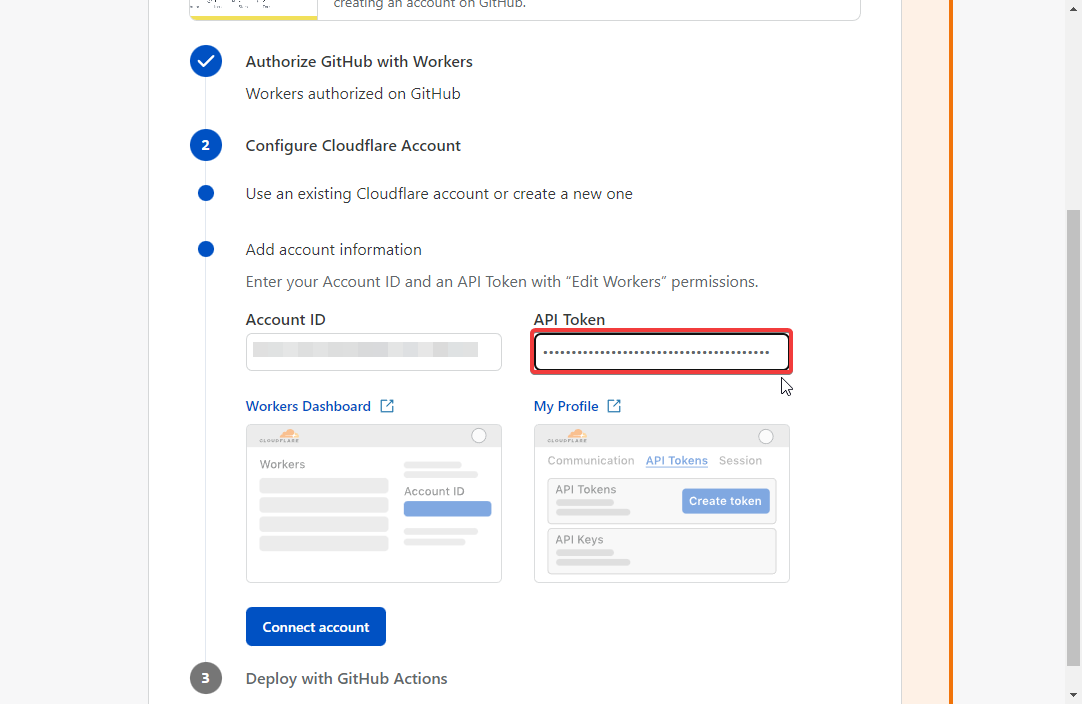The height and width of the screenshot is (704, 1082).
Task: Click 'API Tokens' label above Create token
Action: pos(586,489)
